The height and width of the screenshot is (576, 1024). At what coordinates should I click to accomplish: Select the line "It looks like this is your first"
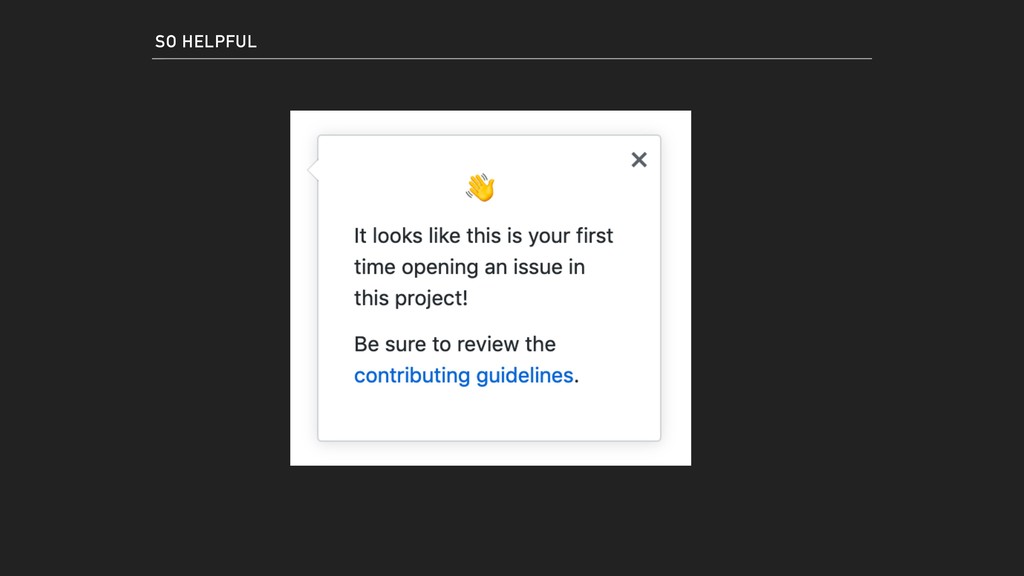click(x=483, y=236)
